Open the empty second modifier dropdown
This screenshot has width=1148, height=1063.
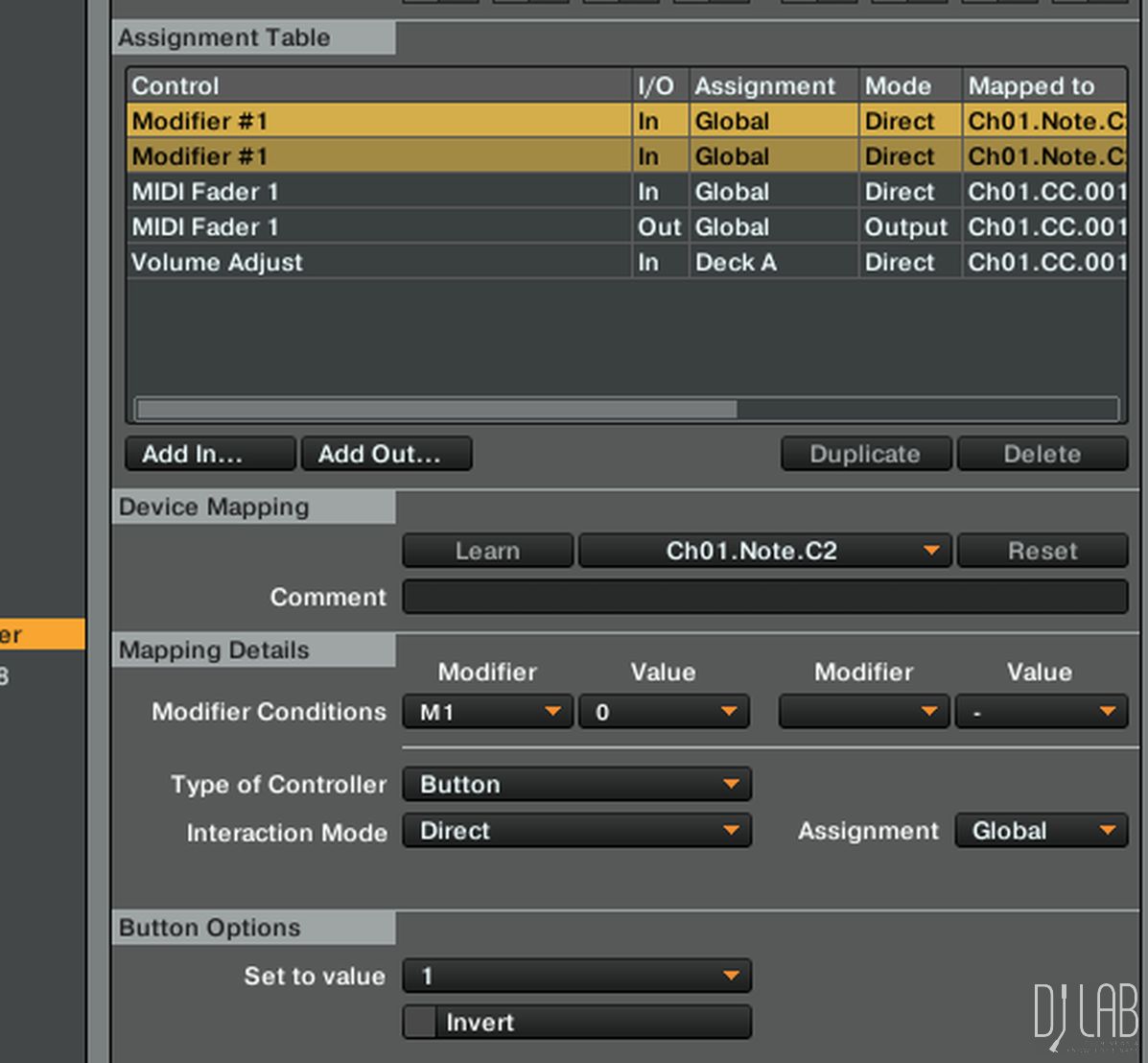[x=863, y=712]
